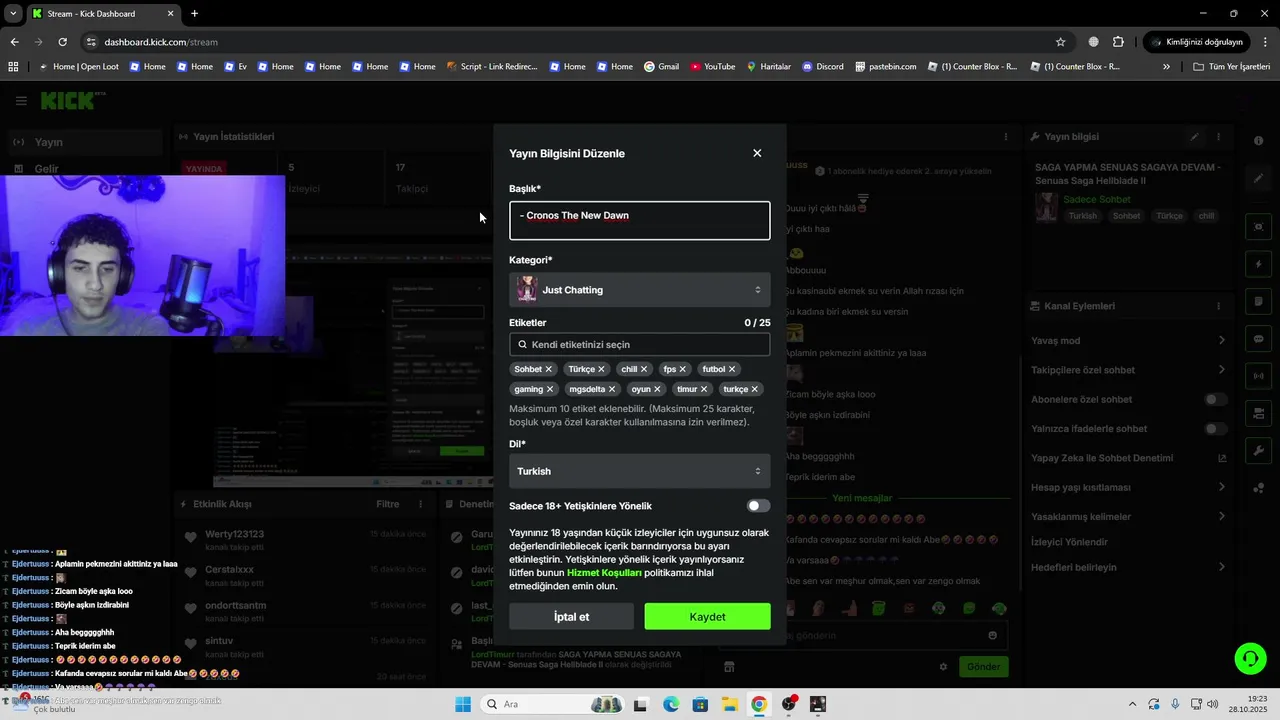Remove the futbol tag

(x=732, y=369)
